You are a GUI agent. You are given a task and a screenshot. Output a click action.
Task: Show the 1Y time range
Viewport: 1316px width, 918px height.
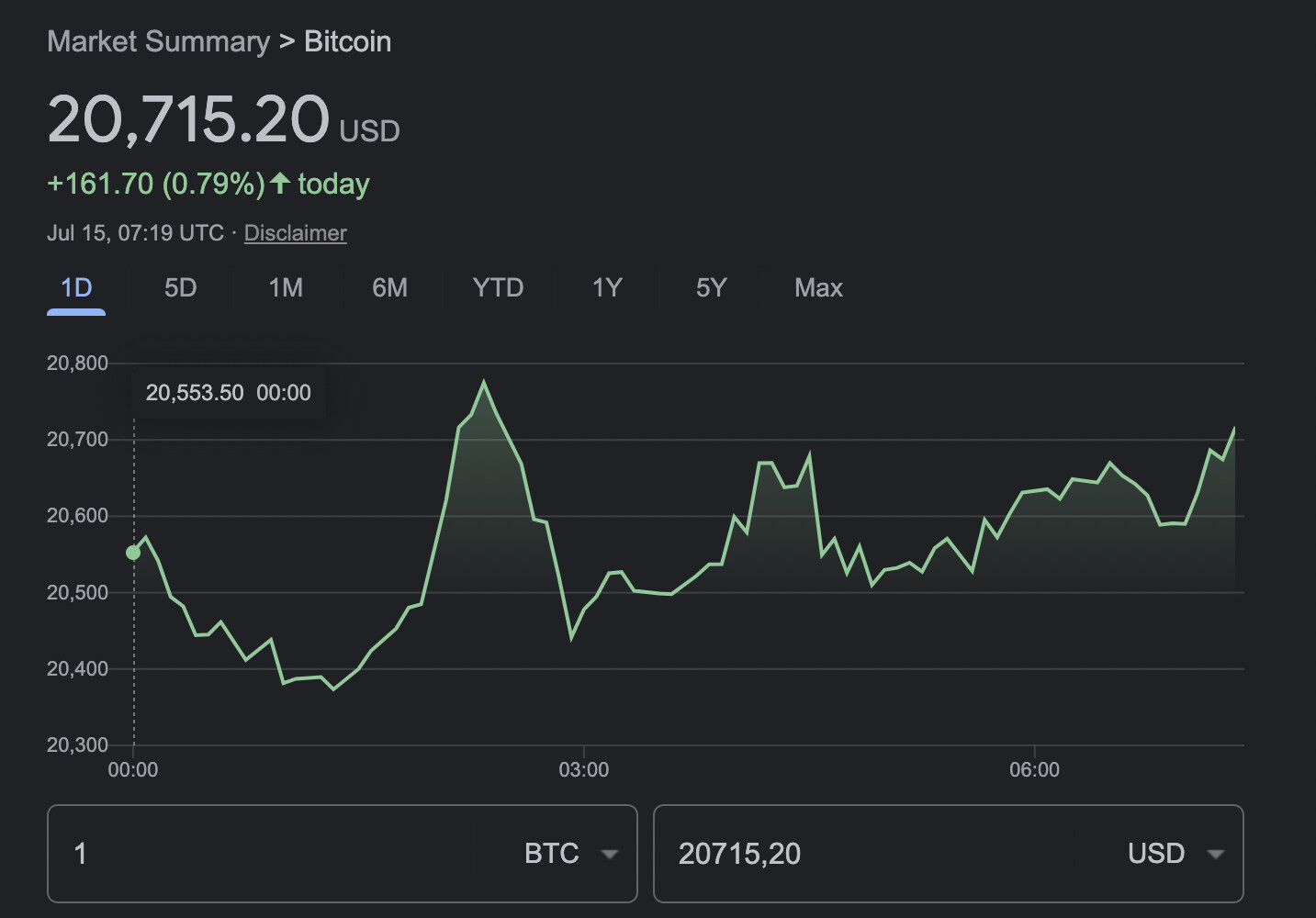tap(606, 288)
